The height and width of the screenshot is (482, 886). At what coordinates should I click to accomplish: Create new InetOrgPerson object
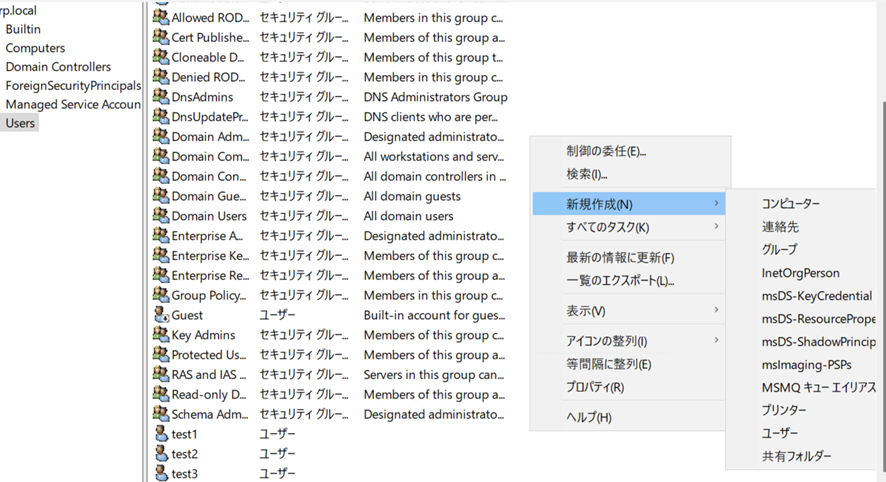(801, 273)
